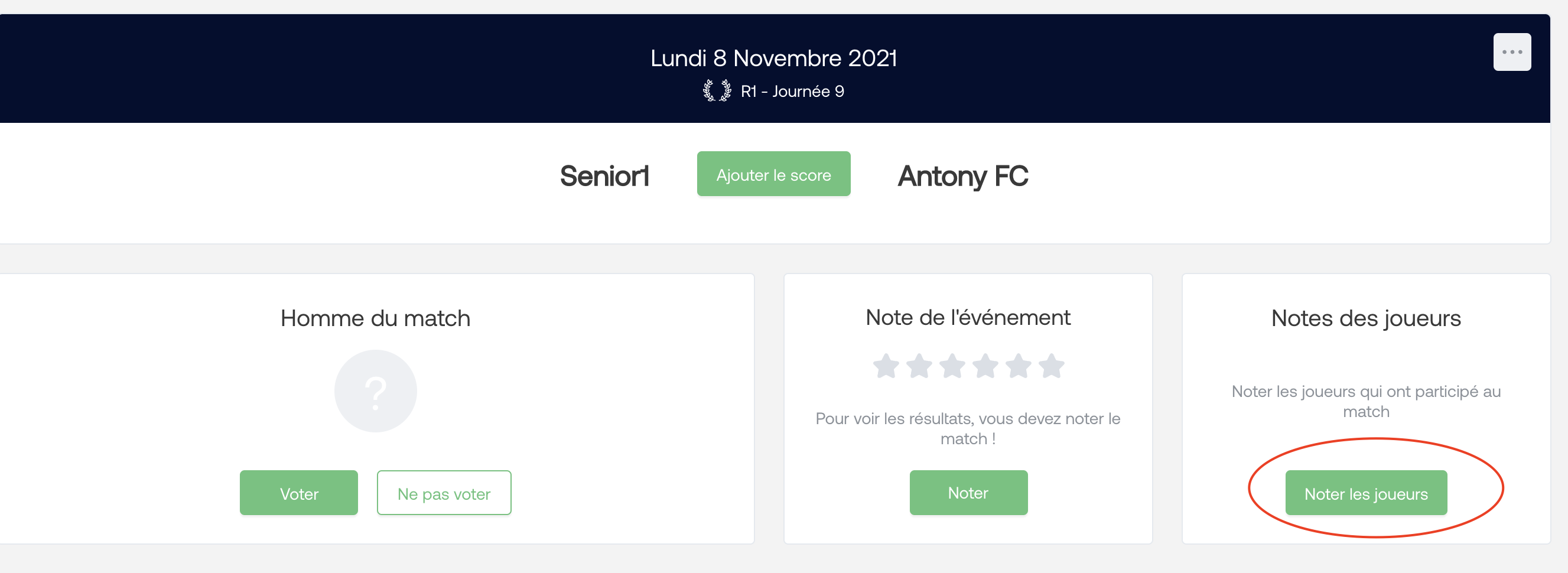Image resolution: width=1568 pixels, height=573 pixels.
Task: Click the laurel wreath competition icon
Action: [x=717, y=91]
